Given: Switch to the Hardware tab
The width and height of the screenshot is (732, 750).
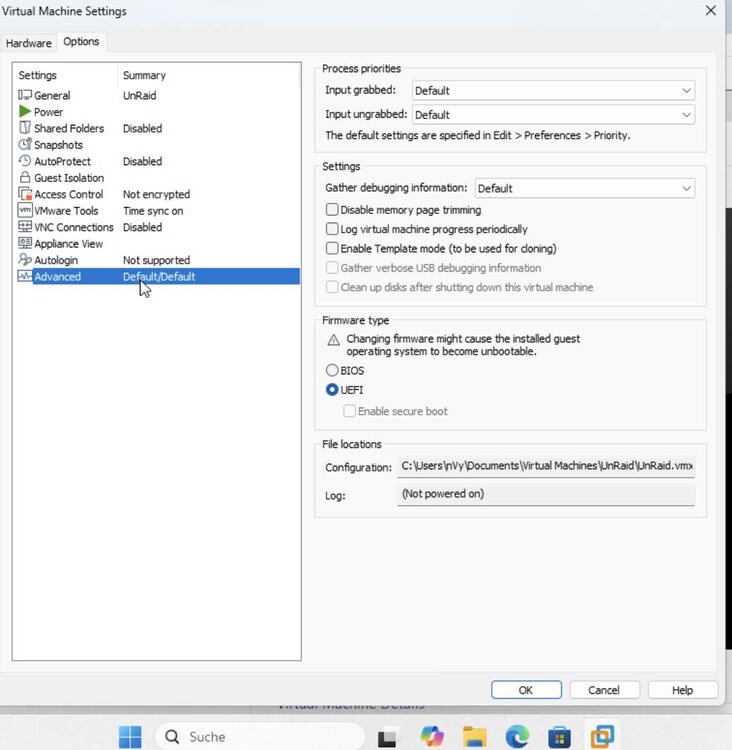Looking at the screenshot, I should pyautogui.click(x=29, y=43).
